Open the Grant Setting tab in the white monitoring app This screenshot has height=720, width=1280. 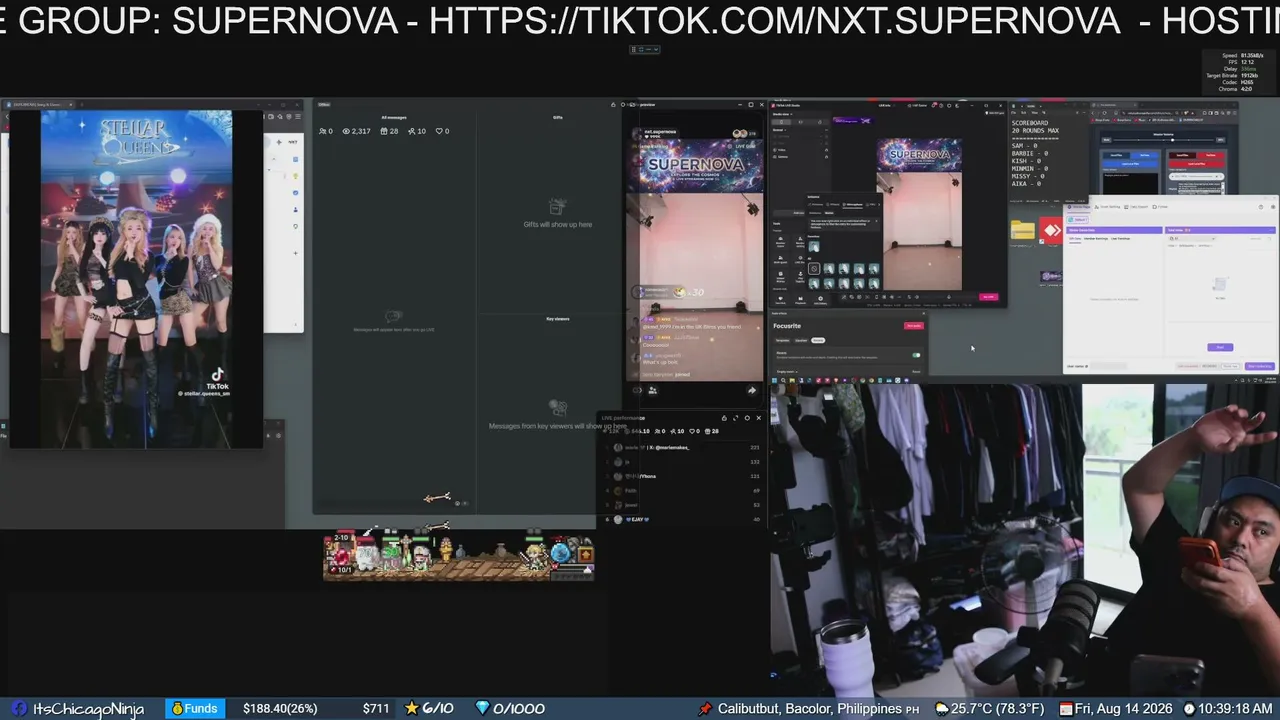pyautogui.click(x=1106, y=207)
